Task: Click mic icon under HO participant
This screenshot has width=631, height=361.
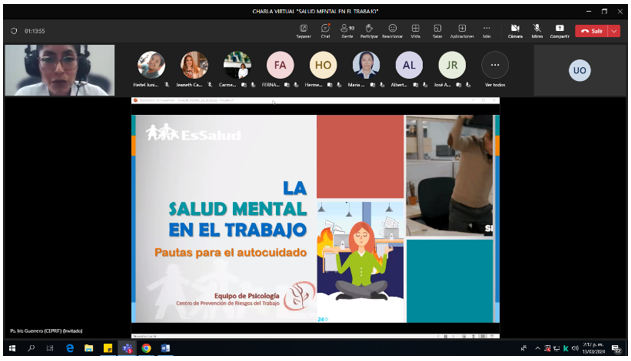Action: tap(339, 85)
